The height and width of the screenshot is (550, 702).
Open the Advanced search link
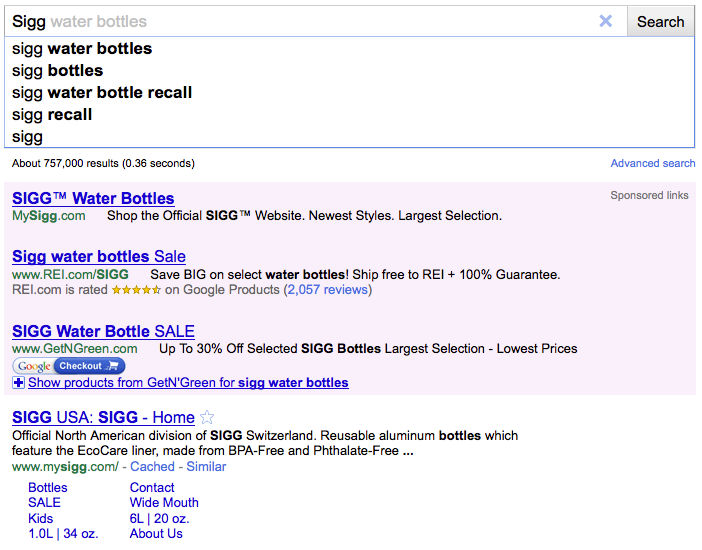point(653,163)
